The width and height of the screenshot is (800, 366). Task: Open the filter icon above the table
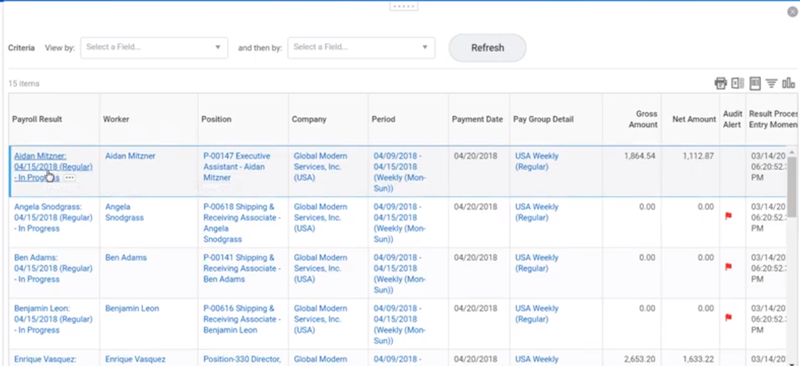tap(771, 83)
